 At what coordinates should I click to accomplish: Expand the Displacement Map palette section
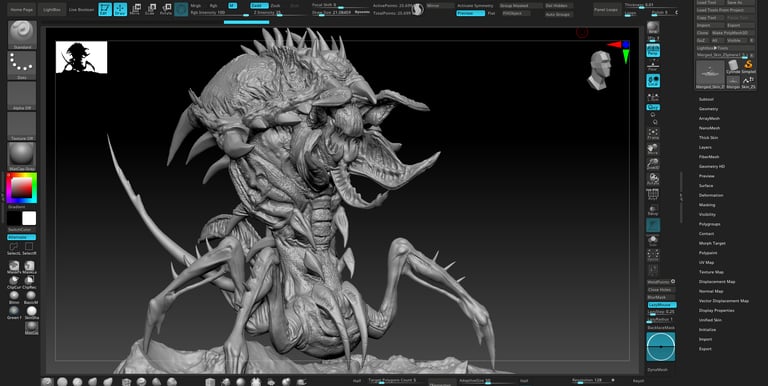tap(717, 282)
